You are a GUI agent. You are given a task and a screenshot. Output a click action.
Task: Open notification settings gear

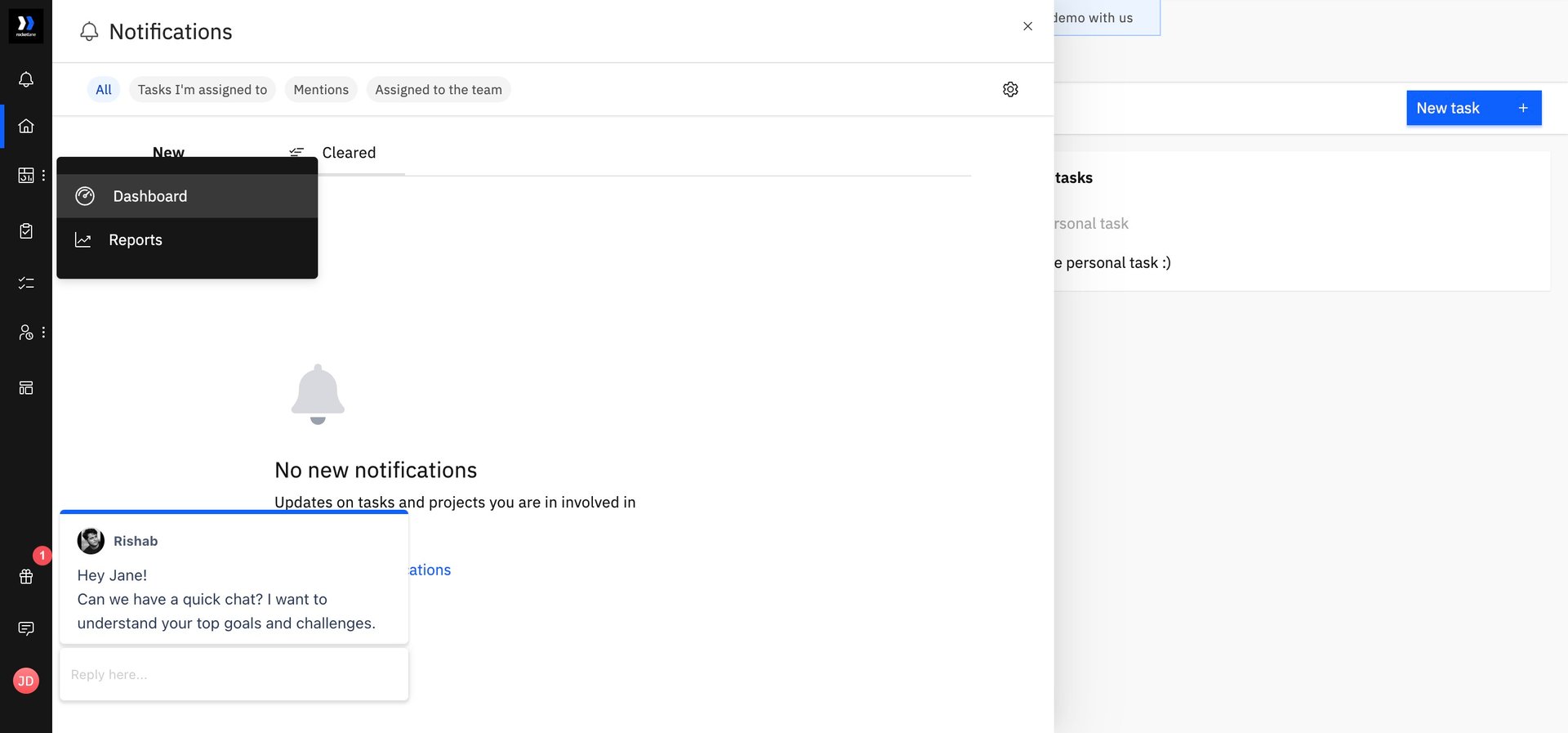1010,89
